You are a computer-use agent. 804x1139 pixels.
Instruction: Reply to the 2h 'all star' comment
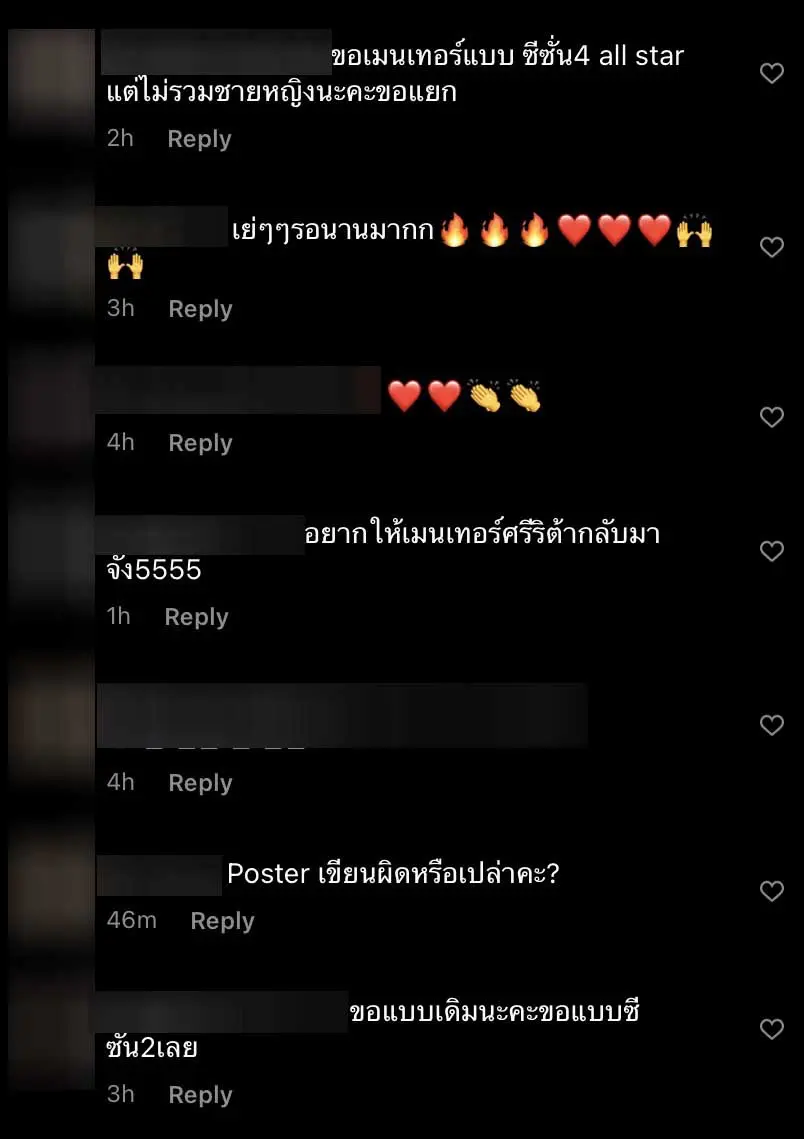pyautogui.click(x=200, y=139)
